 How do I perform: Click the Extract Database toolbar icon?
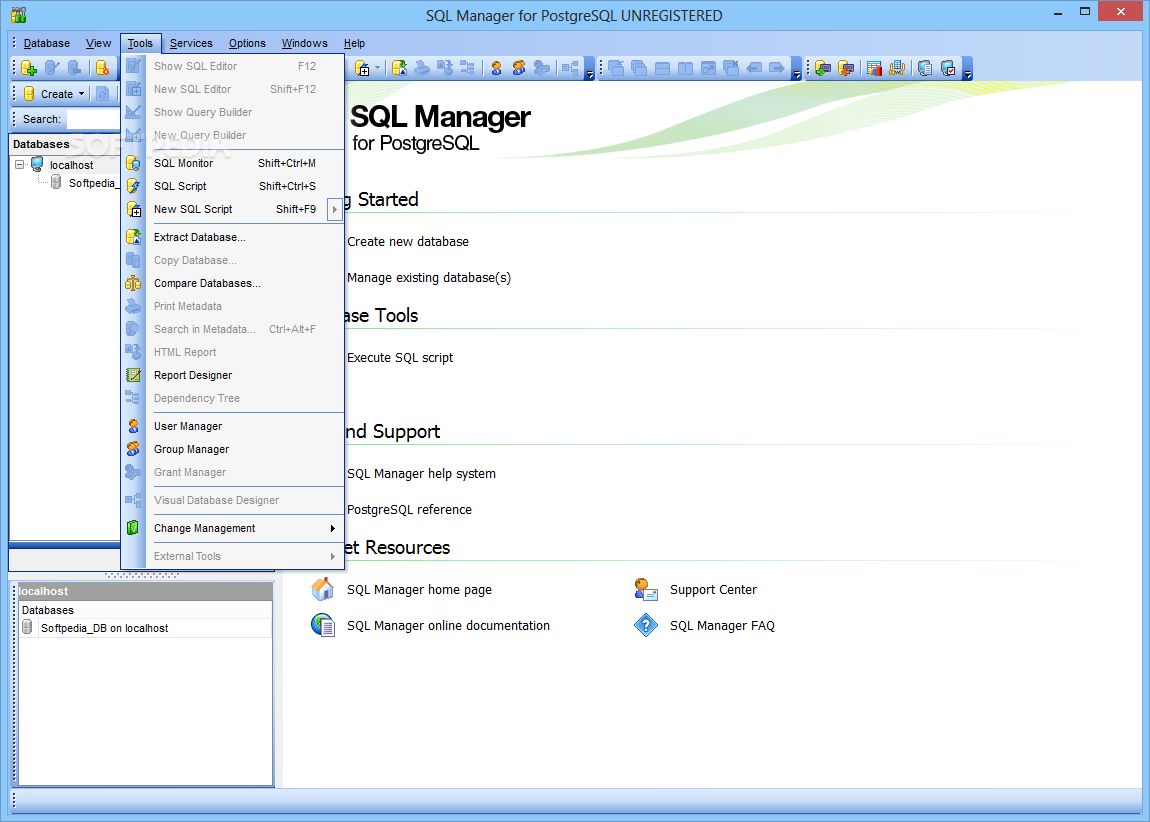click(399, 68)
